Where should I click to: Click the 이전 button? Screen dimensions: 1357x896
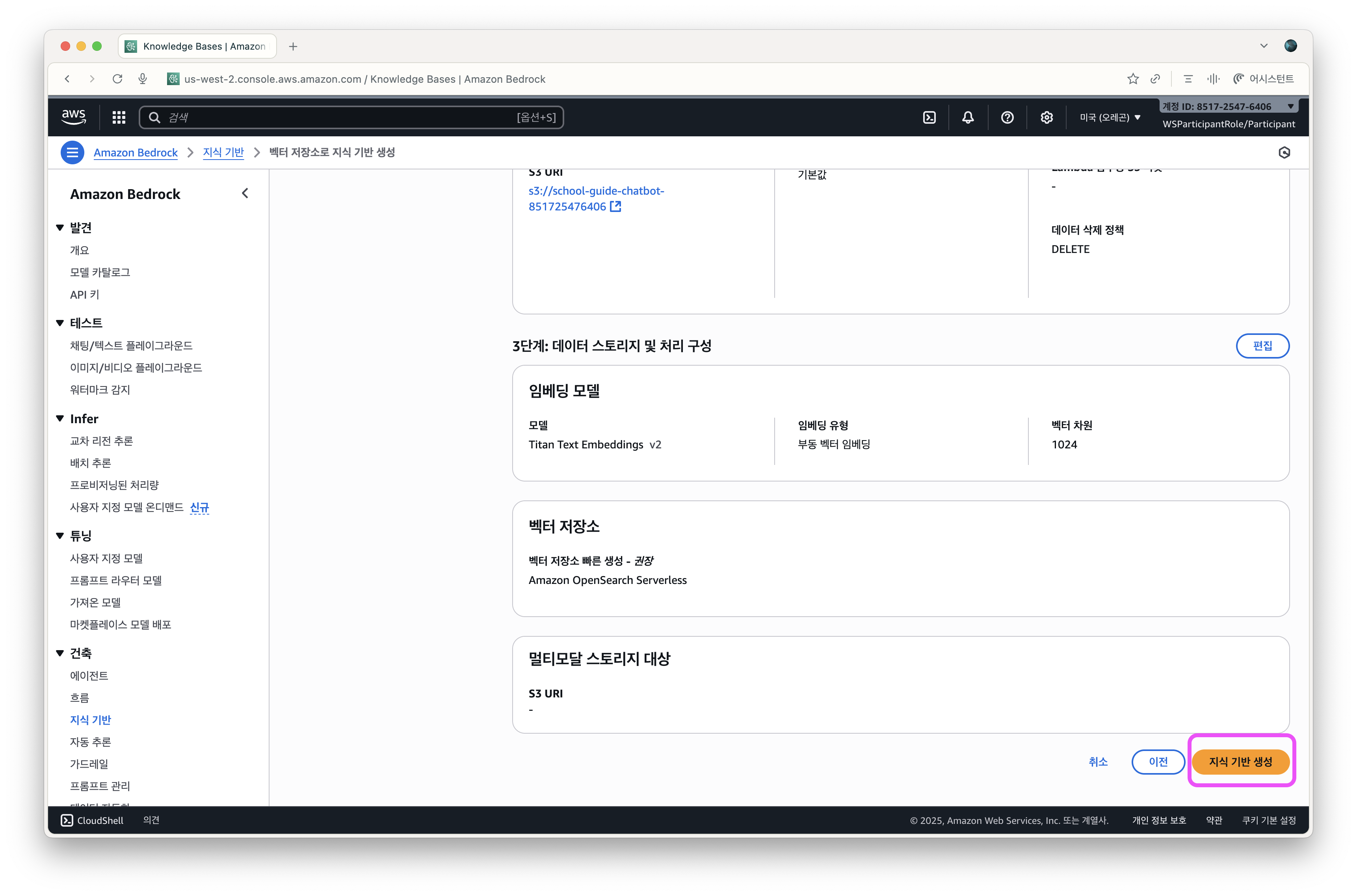click(x=1158, y=762)
